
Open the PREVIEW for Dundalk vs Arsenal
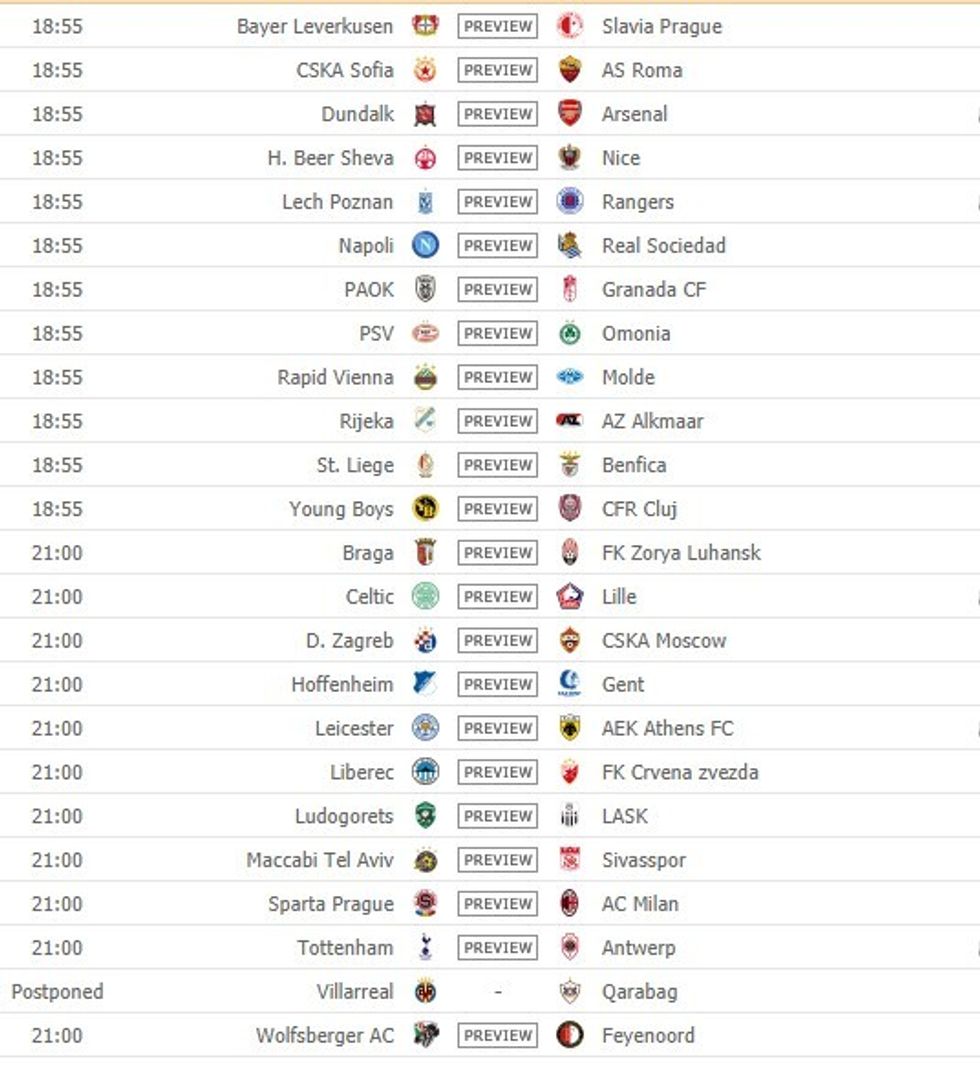497,114
